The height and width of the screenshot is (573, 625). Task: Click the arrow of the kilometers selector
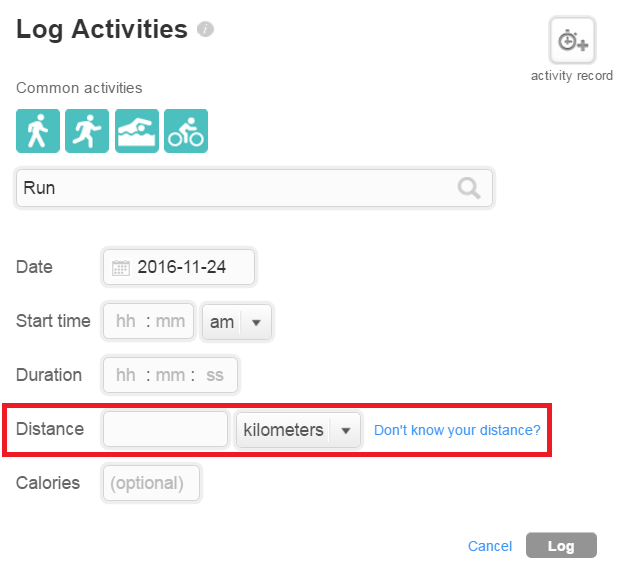click(x=346, y=430)
